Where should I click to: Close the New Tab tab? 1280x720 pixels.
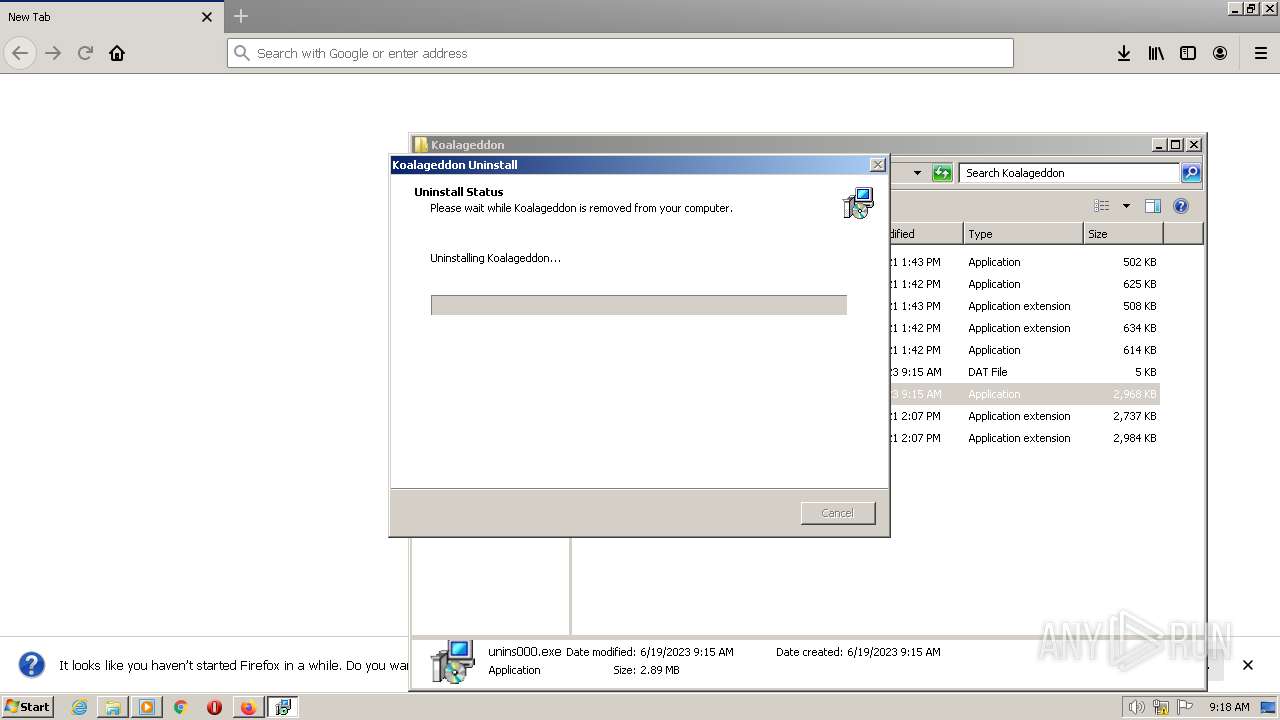coord(207,17)
